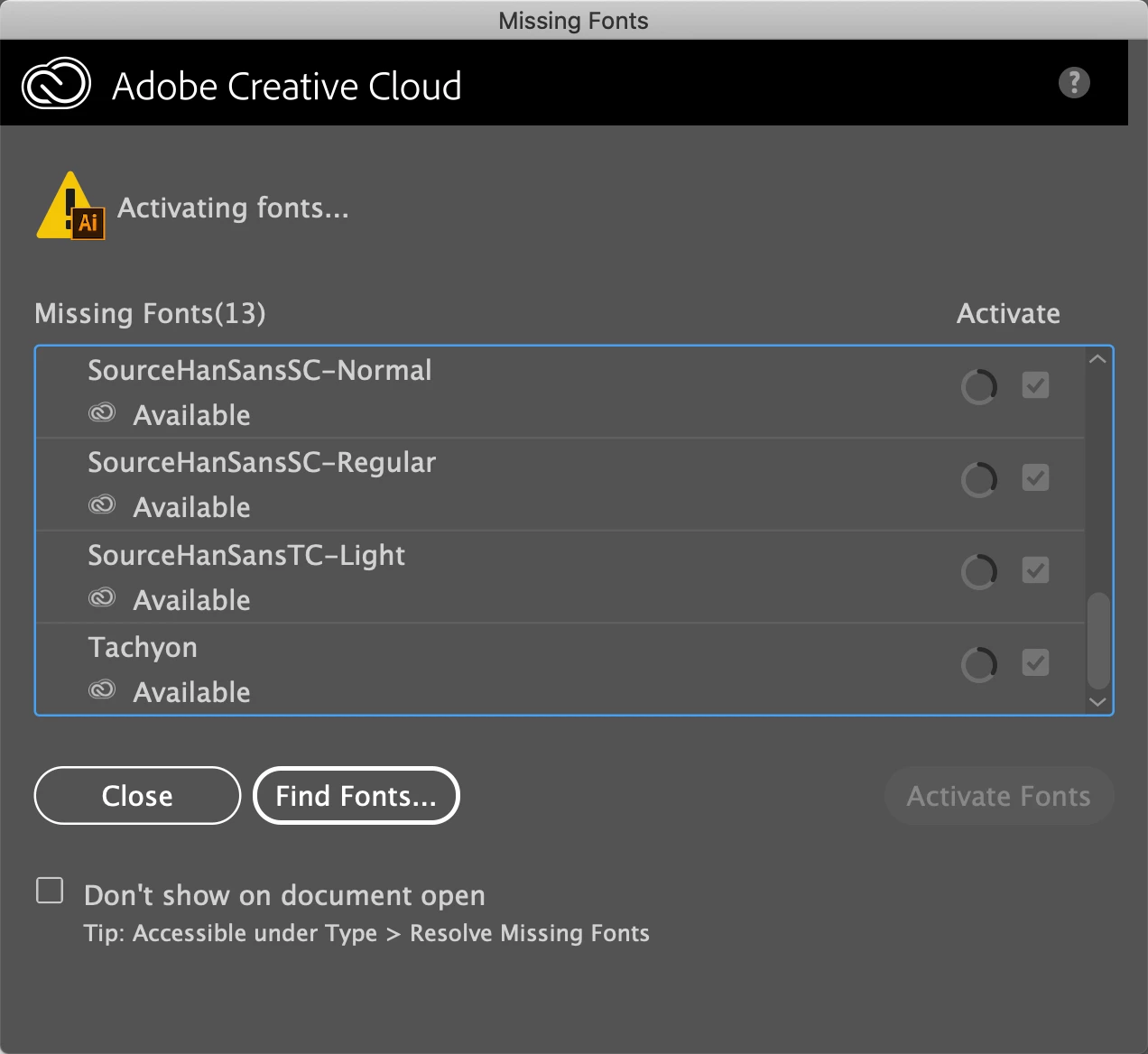
Task: Click the activation spinner for Tachyon
Action: tap(979, 665)
